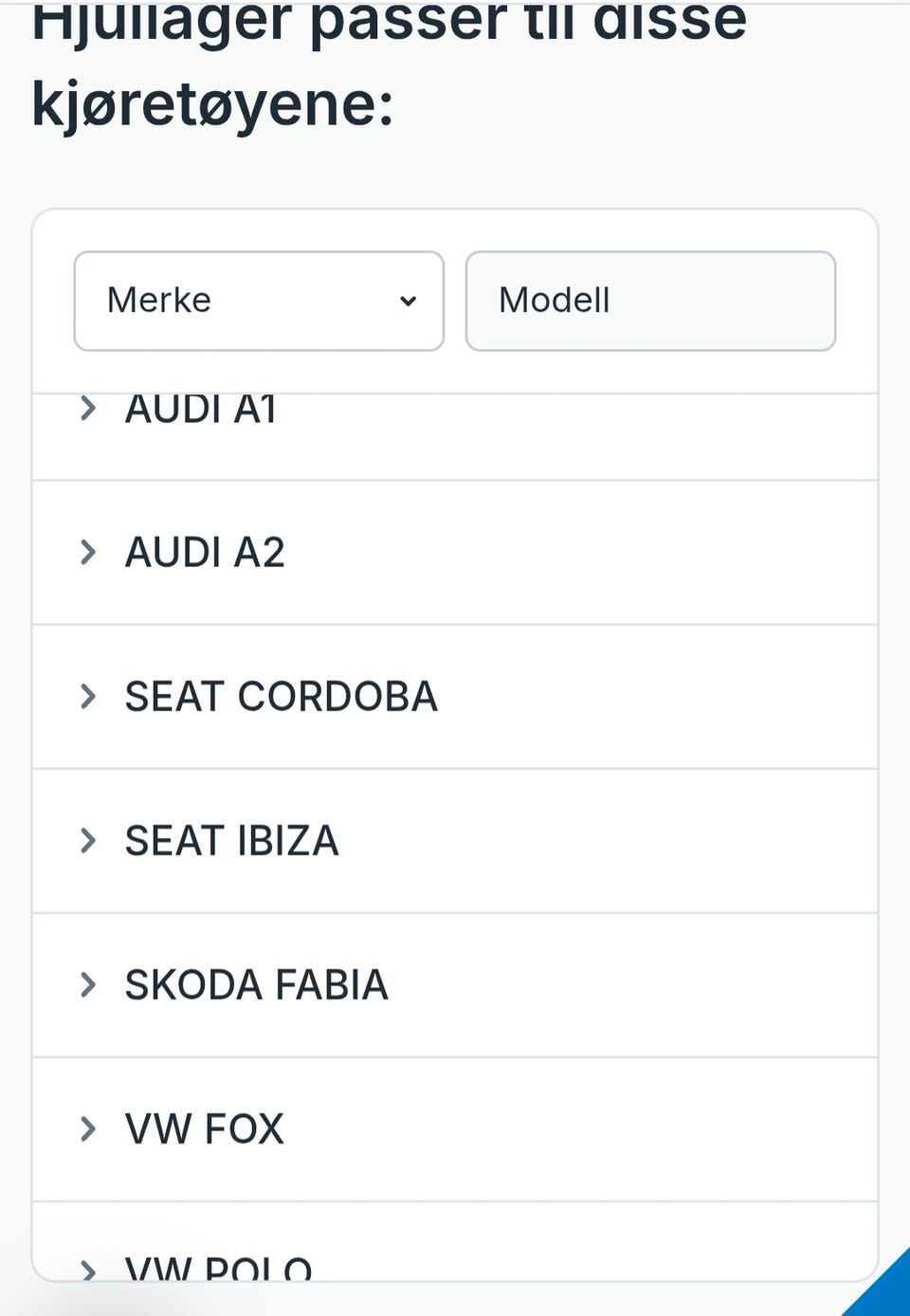The height and width of the screenshot is (1316, 910).
Task: Select the AUDI A1 label
Action: (201, 410)
